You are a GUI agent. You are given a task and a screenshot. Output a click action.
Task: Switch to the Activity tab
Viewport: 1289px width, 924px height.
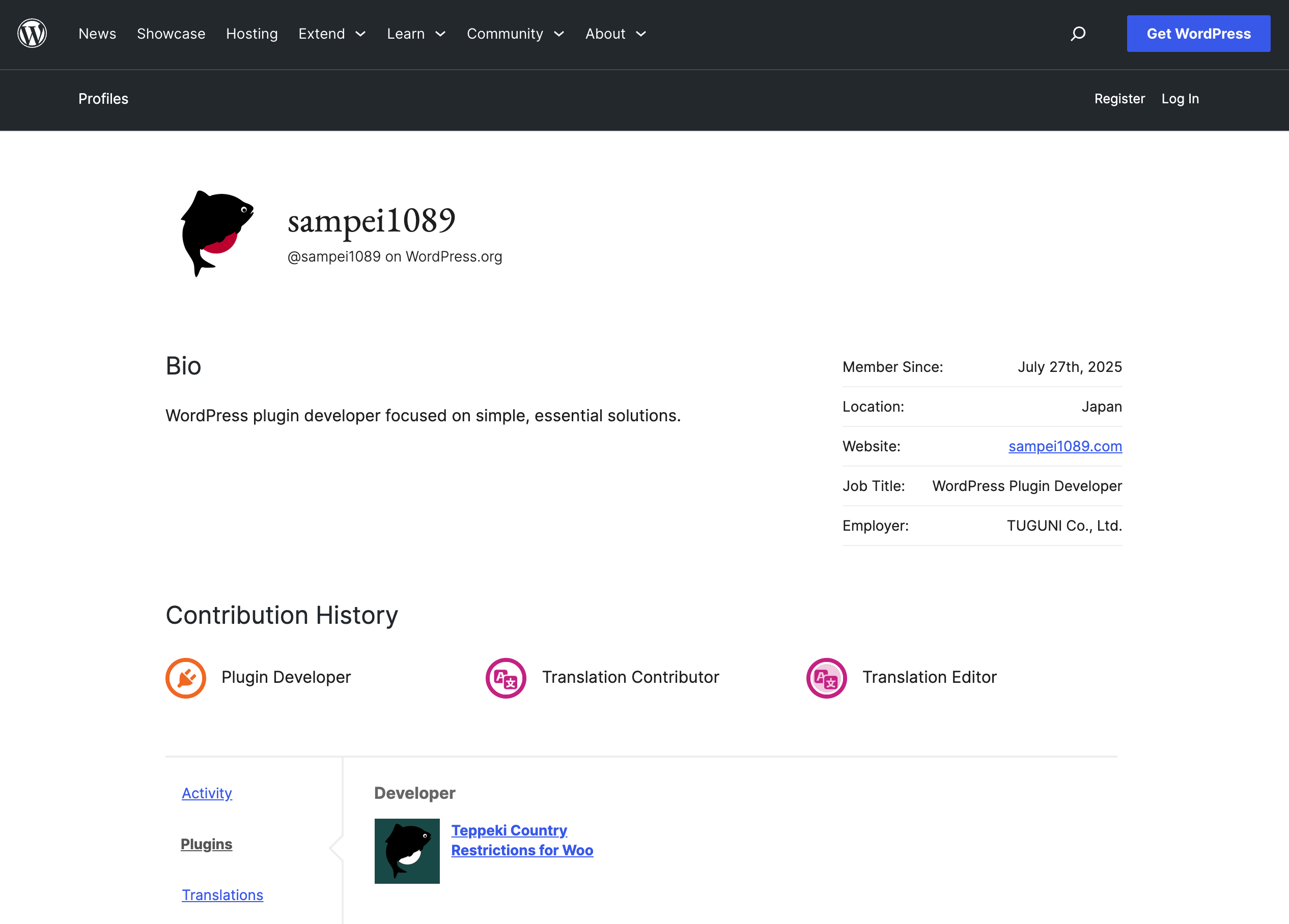click(x=206, y=793)
